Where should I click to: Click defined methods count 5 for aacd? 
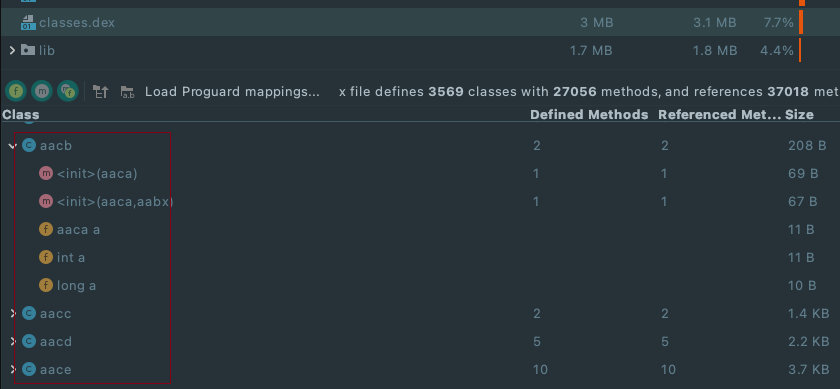[x=537, y=341]
